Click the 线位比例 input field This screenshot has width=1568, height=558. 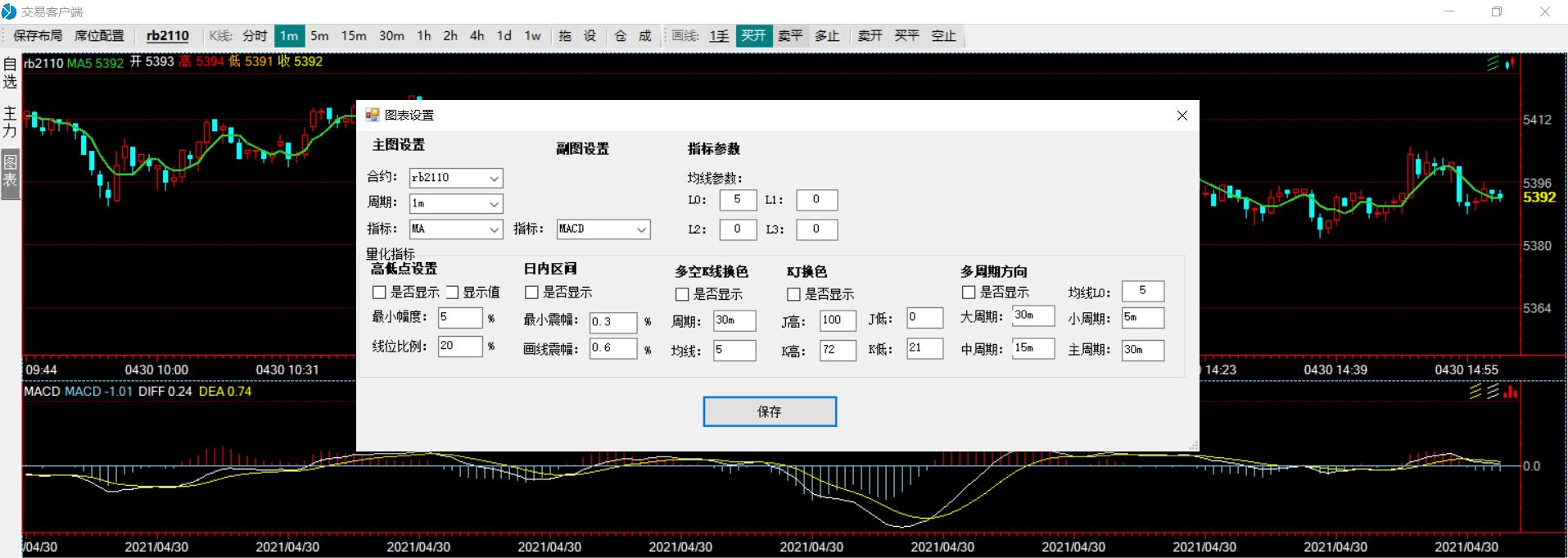[460, 346]
